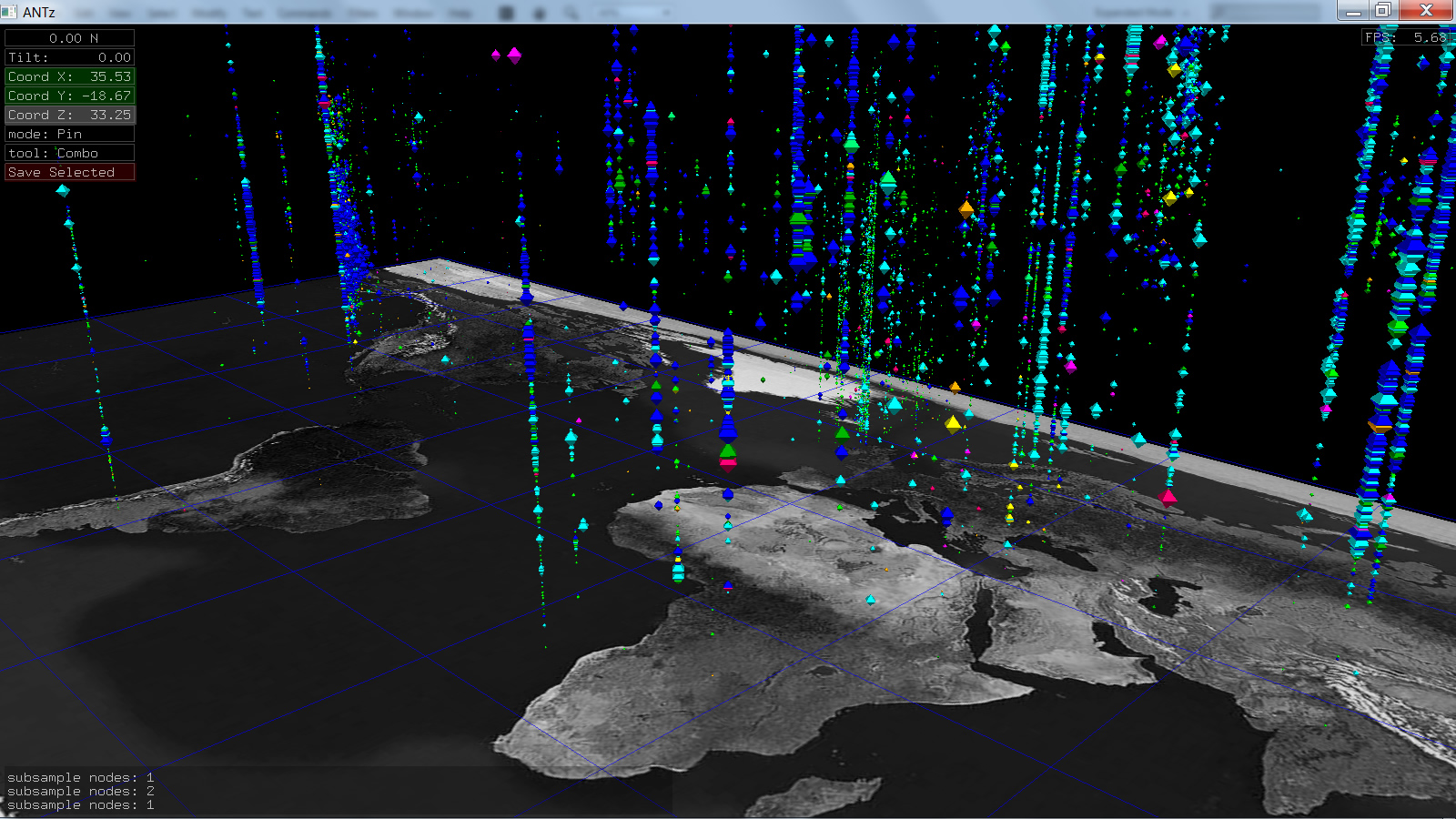Click the 0.00 N compass heading readout
The image size is (1456, 819).
click(x=69, y=38)
